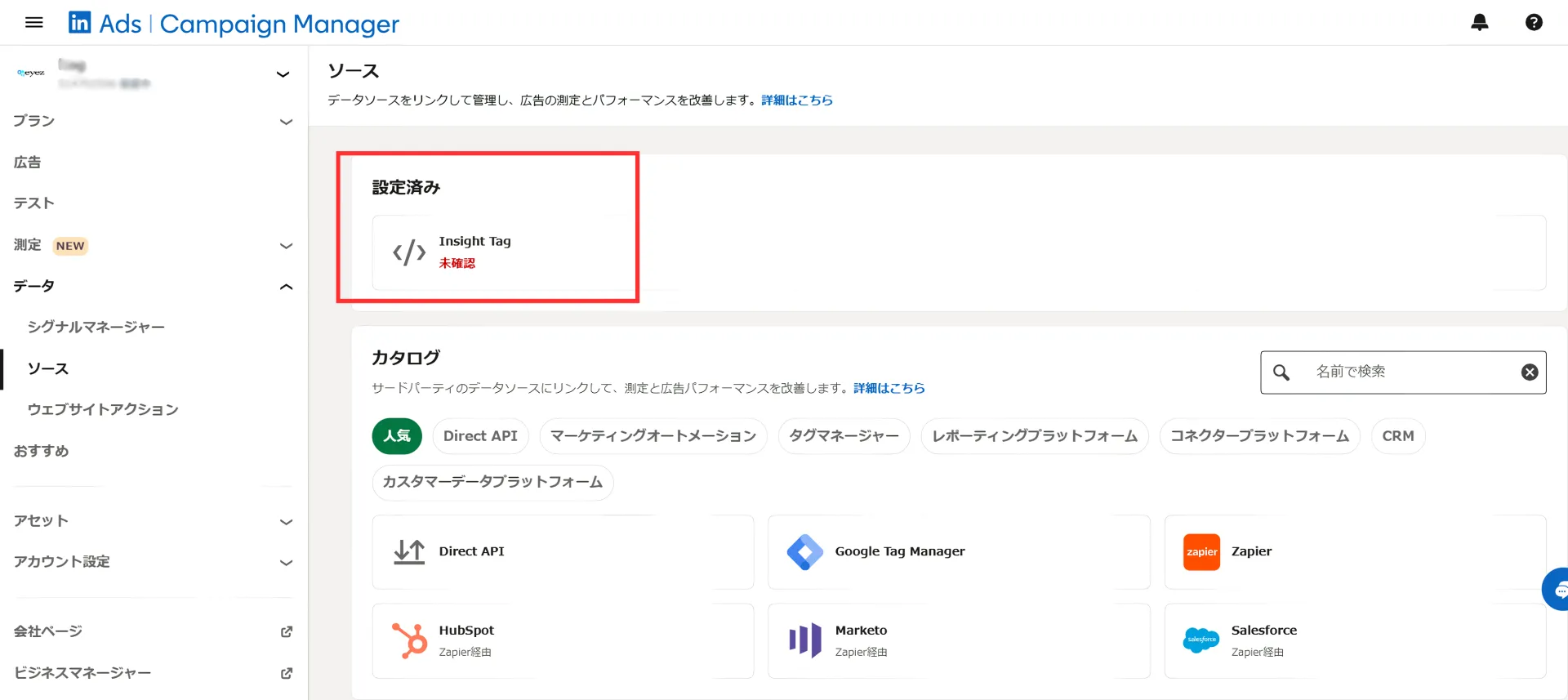Open the HubSpot catalog card
Viewport: 1568px width, 700px height.
pyautogui.click(x=563, y=640)
